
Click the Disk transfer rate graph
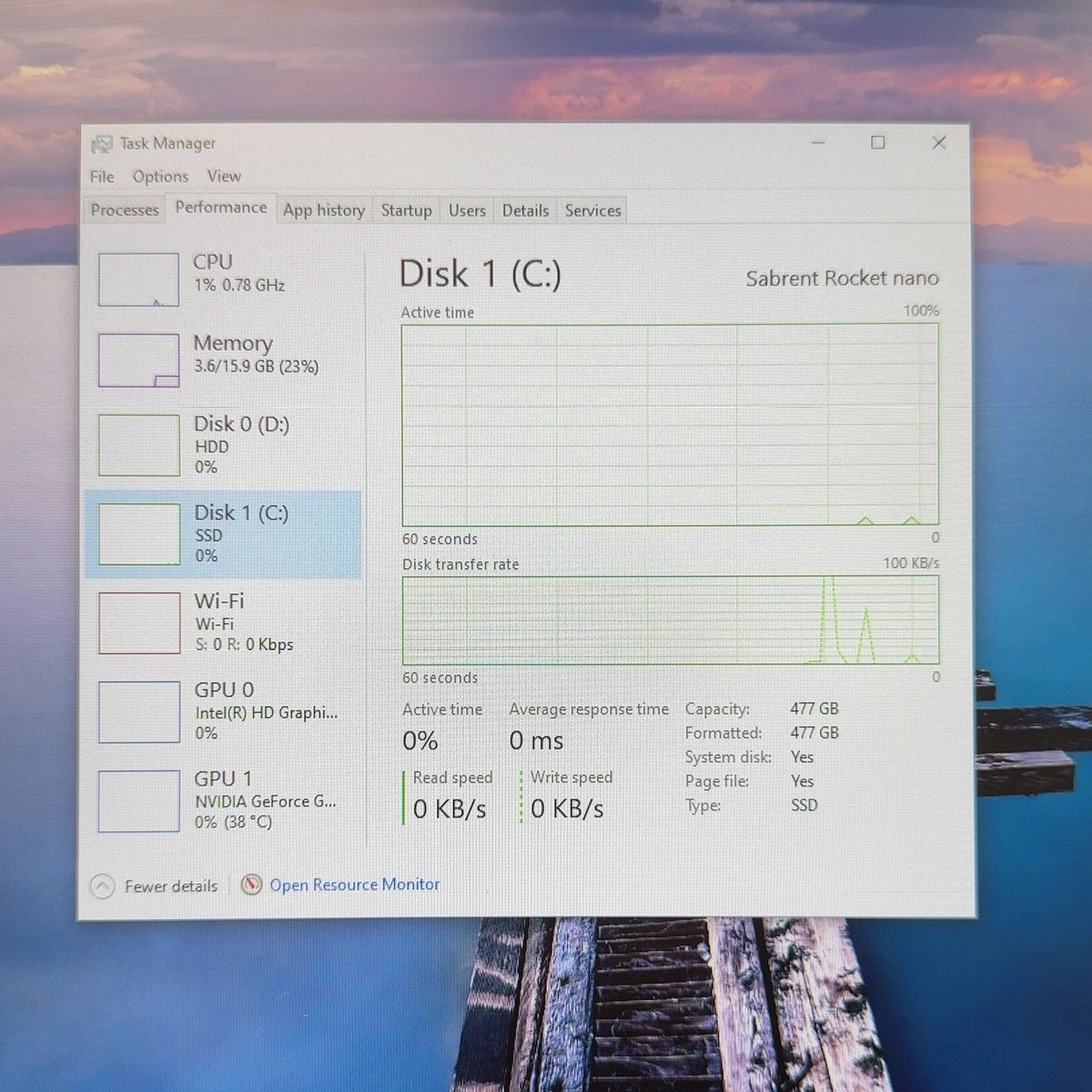[670, 621]
